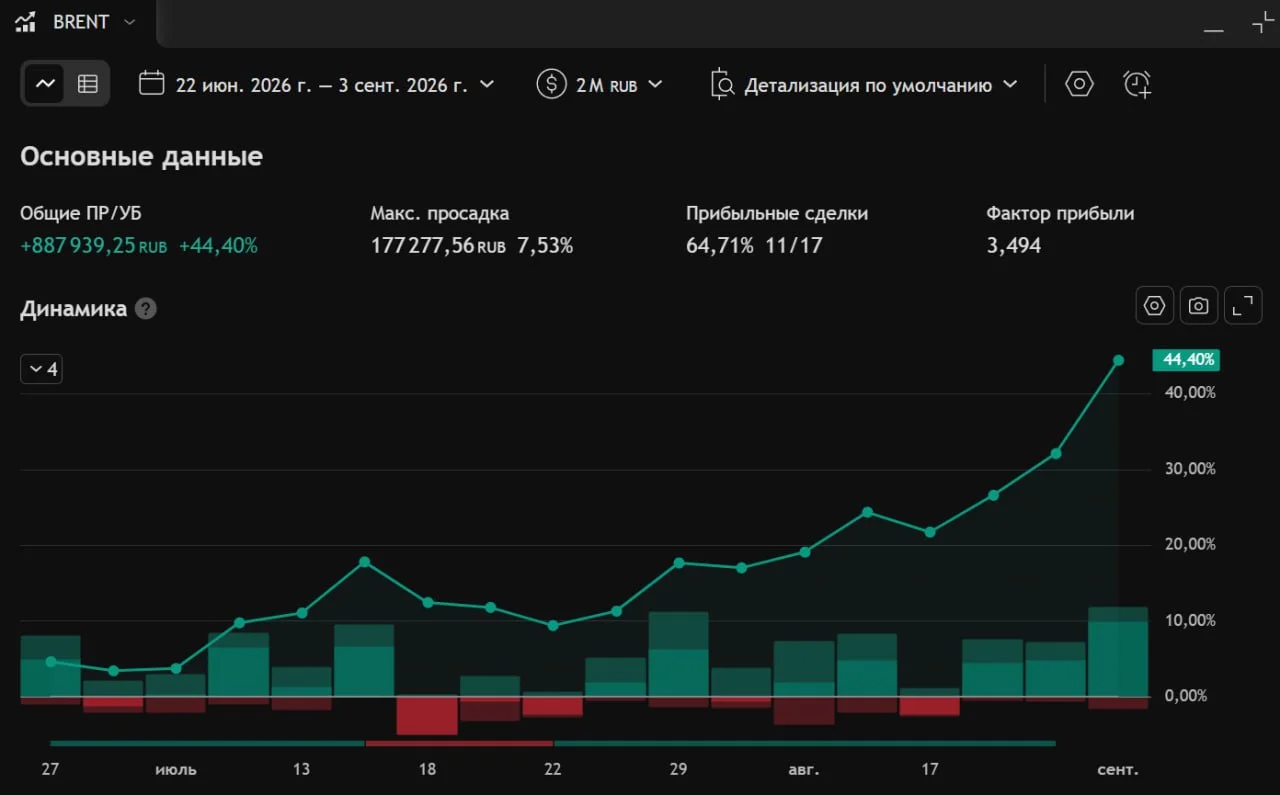
Task: Click the Макс. просадка label
Action: (439, 213)
